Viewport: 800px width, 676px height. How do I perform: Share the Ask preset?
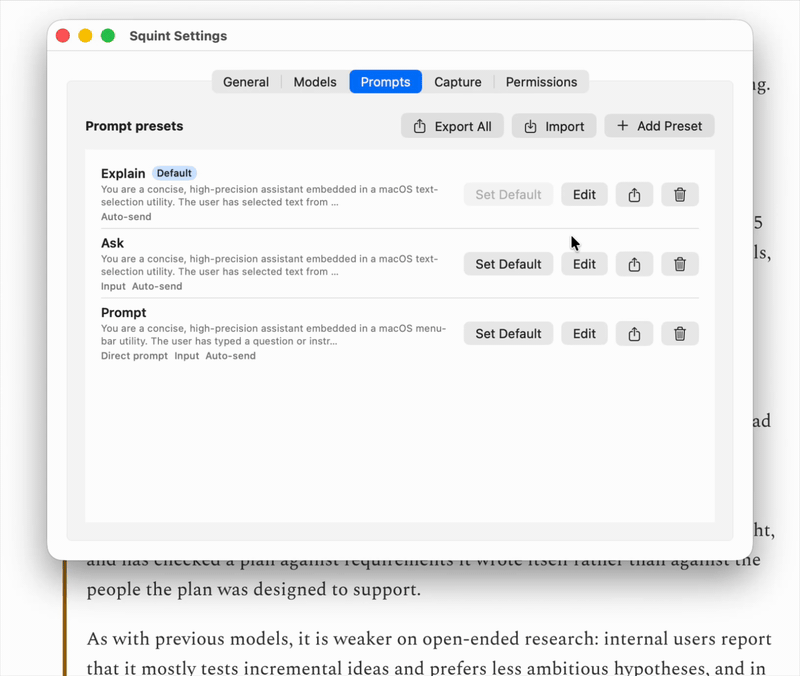coord(634,264)
